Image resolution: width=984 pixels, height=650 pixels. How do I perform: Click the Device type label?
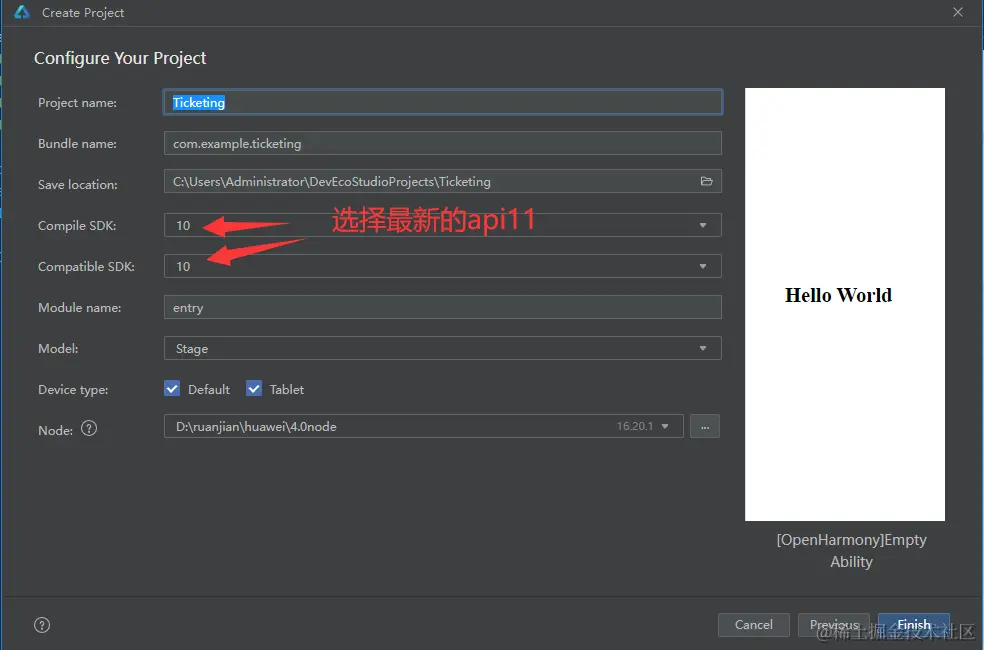pos(73,390)
